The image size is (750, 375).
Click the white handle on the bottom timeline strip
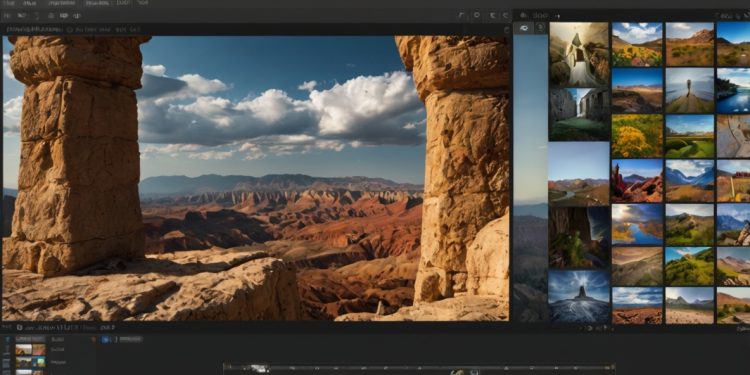(x=260, y=368)
